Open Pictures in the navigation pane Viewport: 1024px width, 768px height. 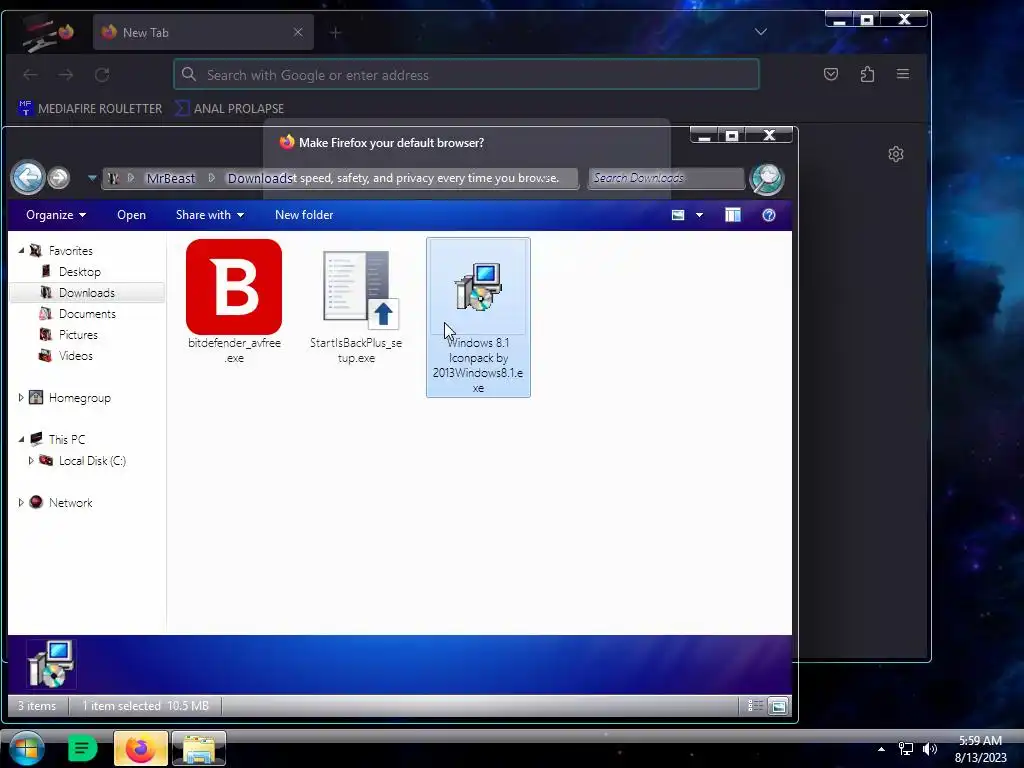pyautogui.click(x=78, y=334)
